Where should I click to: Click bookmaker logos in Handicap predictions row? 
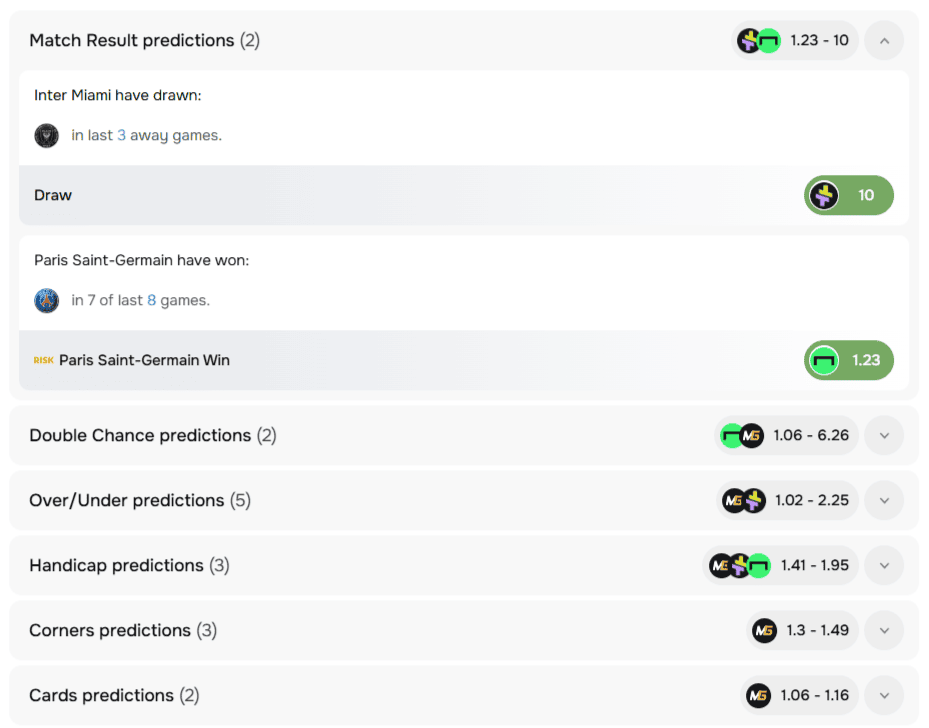tap(740, 565)
